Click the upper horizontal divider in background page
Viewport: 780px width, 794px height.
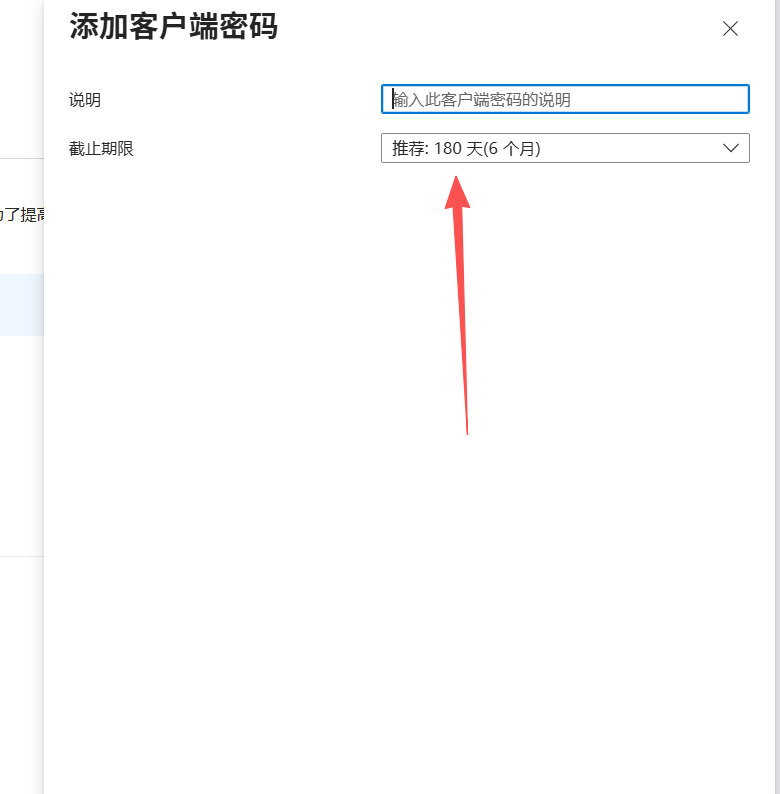click(21, 158)
